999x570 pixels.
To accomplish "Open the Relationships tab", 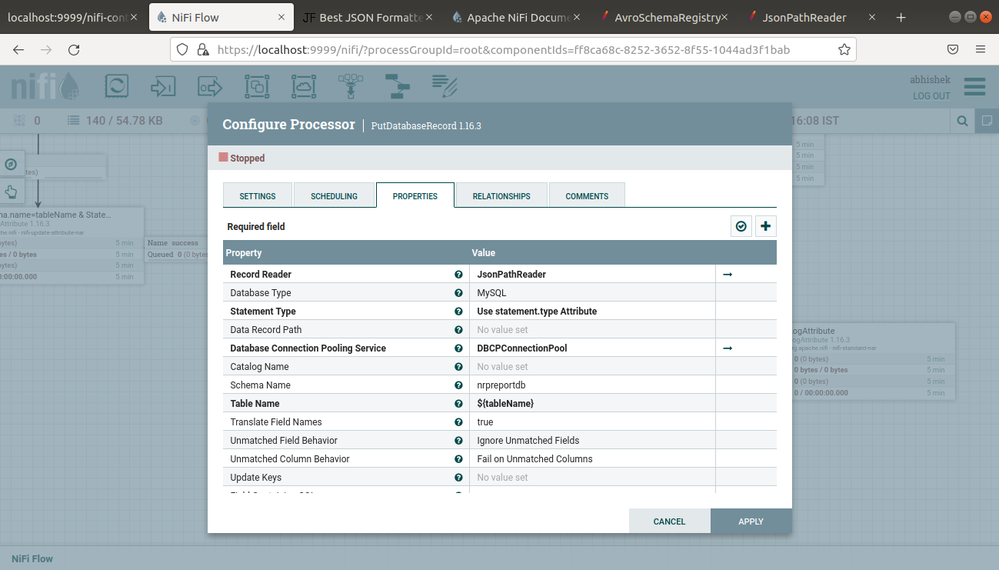I will [x=501, y=196].
